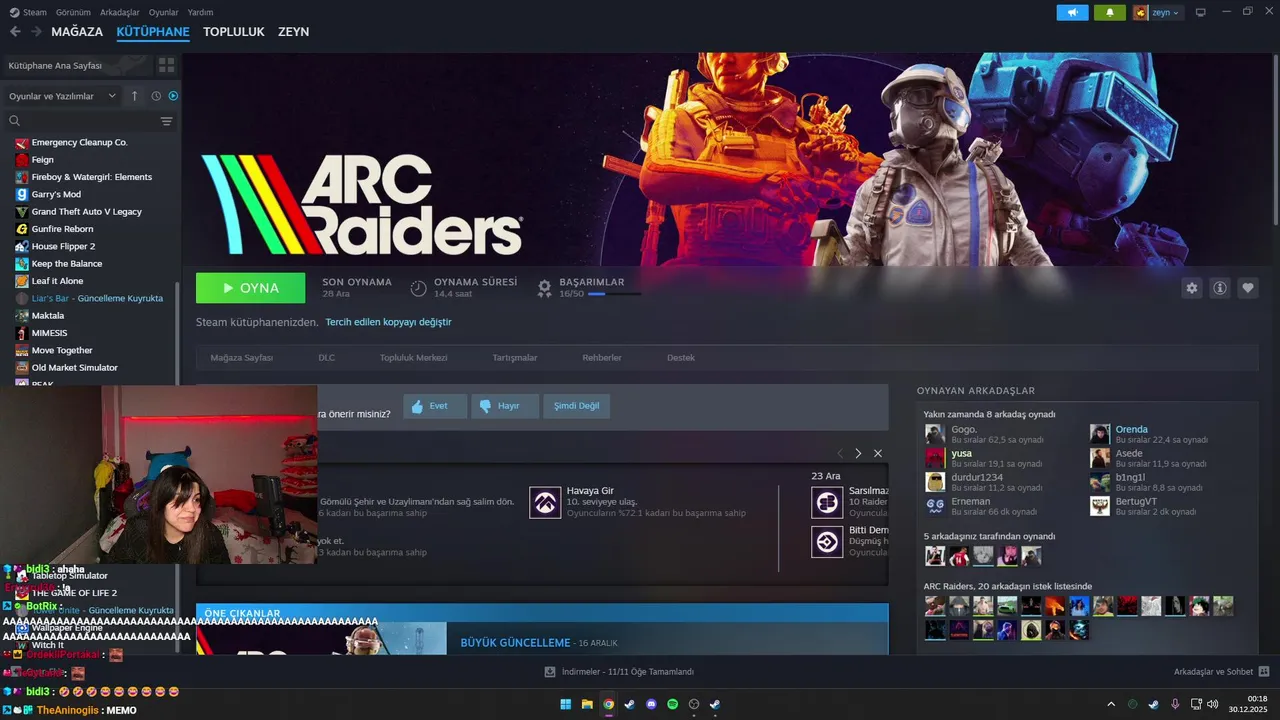This screenshot has width=1280, height=720.
Task: Open game info icon
Action: pyautogui.click(x=1220, y=288)
